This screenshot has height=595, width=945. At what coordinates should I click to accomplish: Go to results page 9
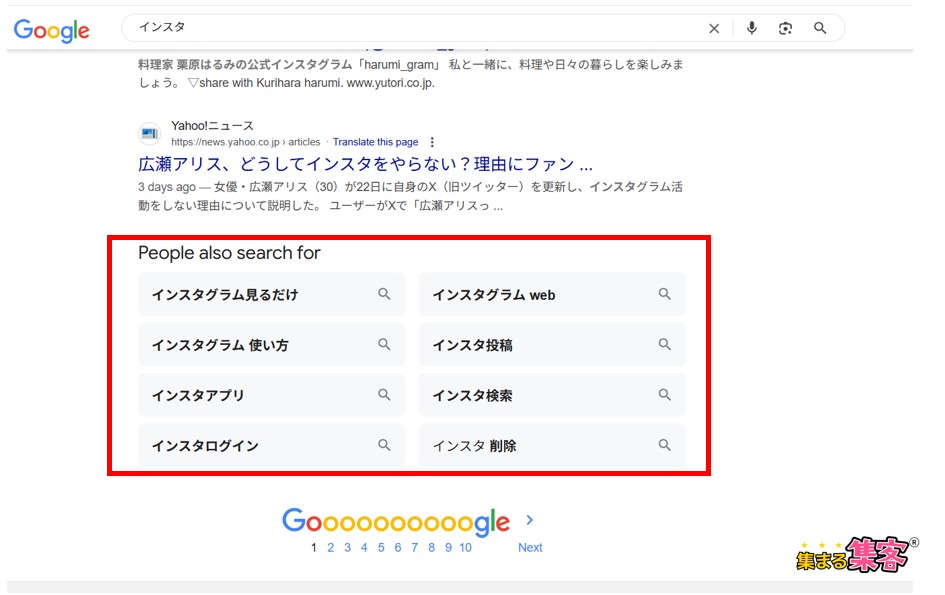coord(448,547)
